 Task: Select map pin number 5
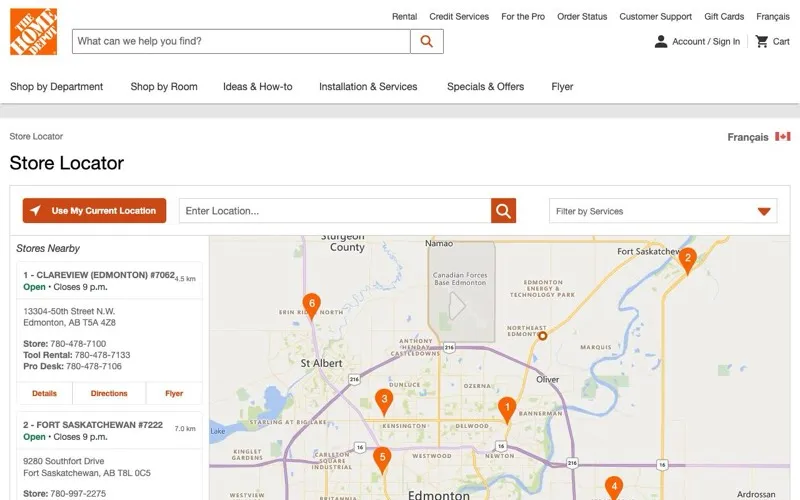pos(382,460)
